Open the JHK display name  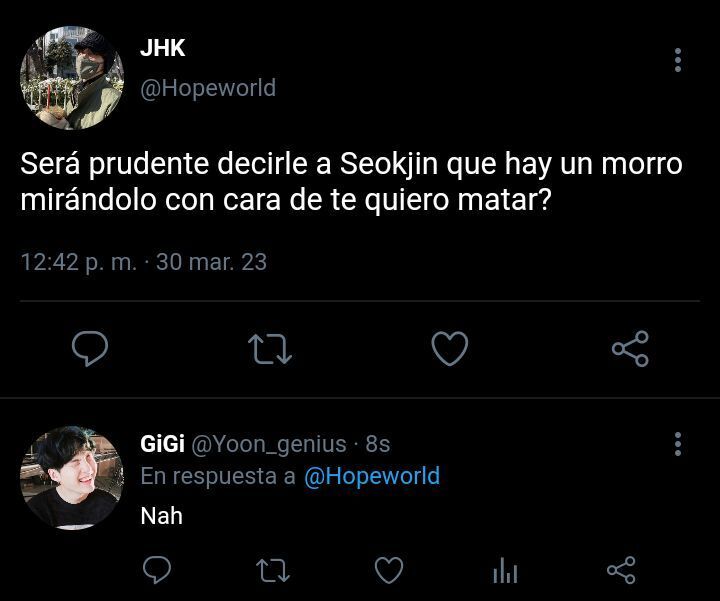[x=163, y=48]
